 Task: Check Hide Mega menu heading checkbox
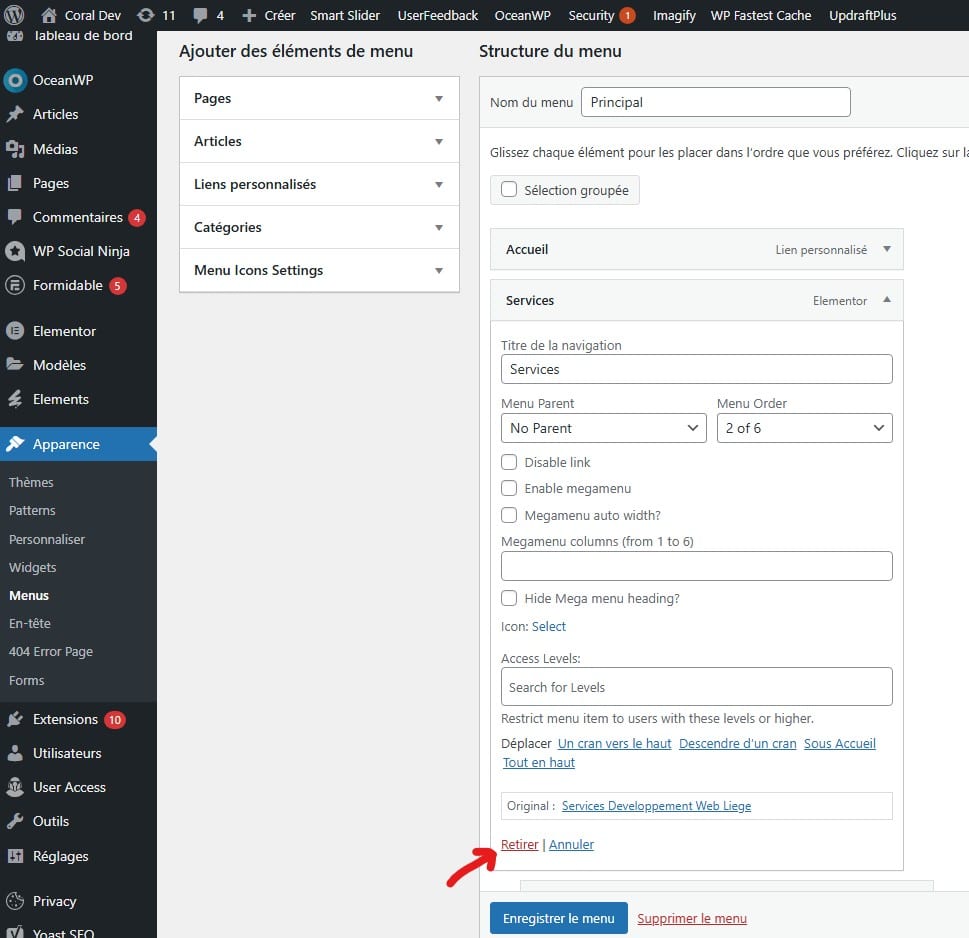click(x=509, y=598)
